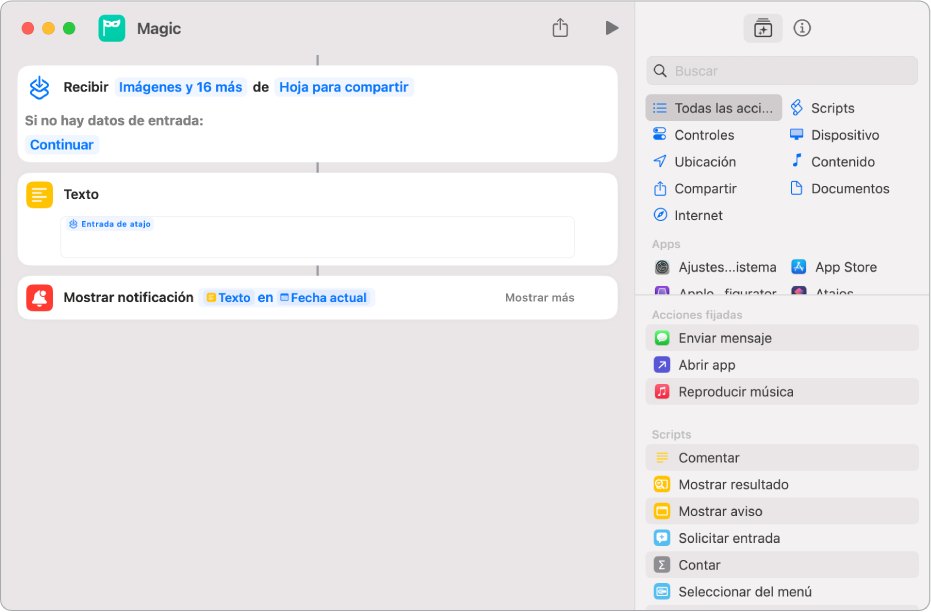
Task: Click the Recibir action input icon
Action: coord(39,87)
